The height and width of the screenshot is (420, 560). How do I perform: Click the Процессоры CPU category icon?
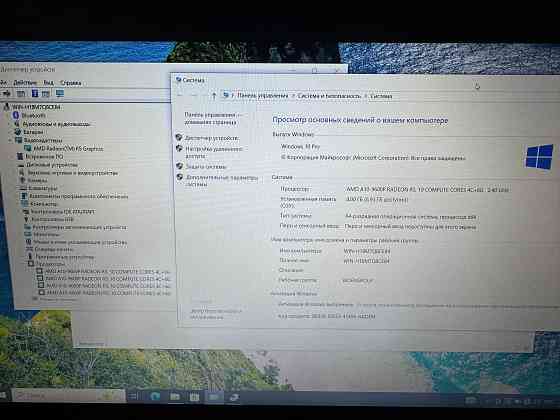coord(31,264)
